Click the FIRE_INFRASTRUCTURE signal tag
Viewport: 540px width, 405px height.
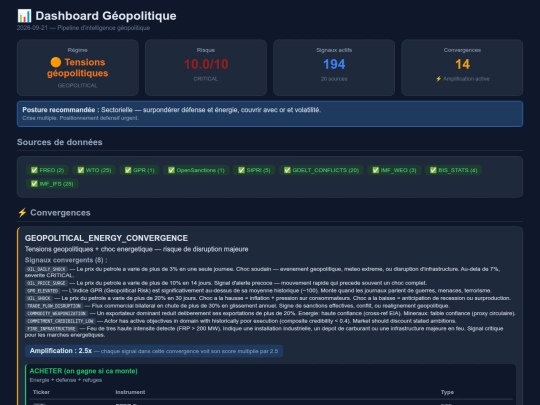[x=51, y=329]
